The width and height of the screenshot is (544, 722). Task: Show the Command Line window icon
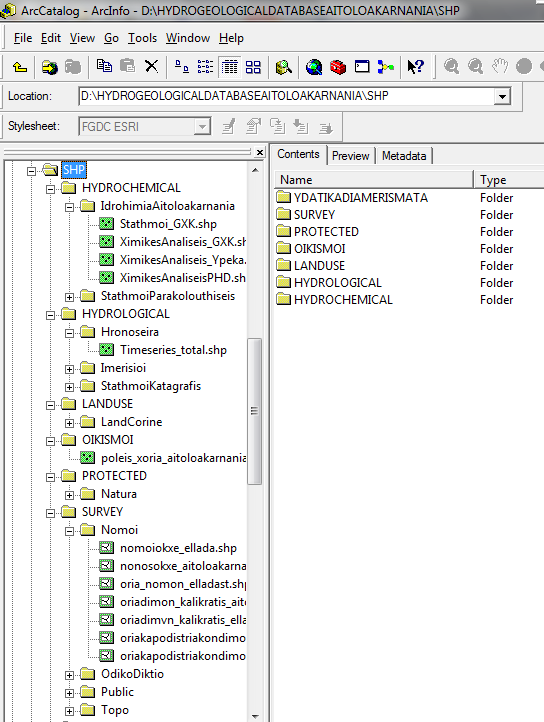point(362,67)
